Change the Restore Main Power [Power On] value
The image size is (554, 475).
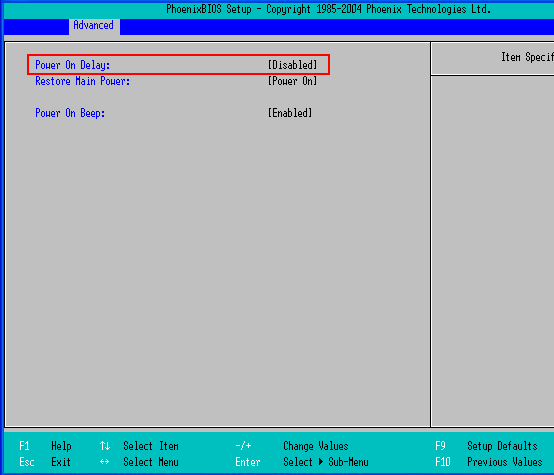[x=293, y=81]
